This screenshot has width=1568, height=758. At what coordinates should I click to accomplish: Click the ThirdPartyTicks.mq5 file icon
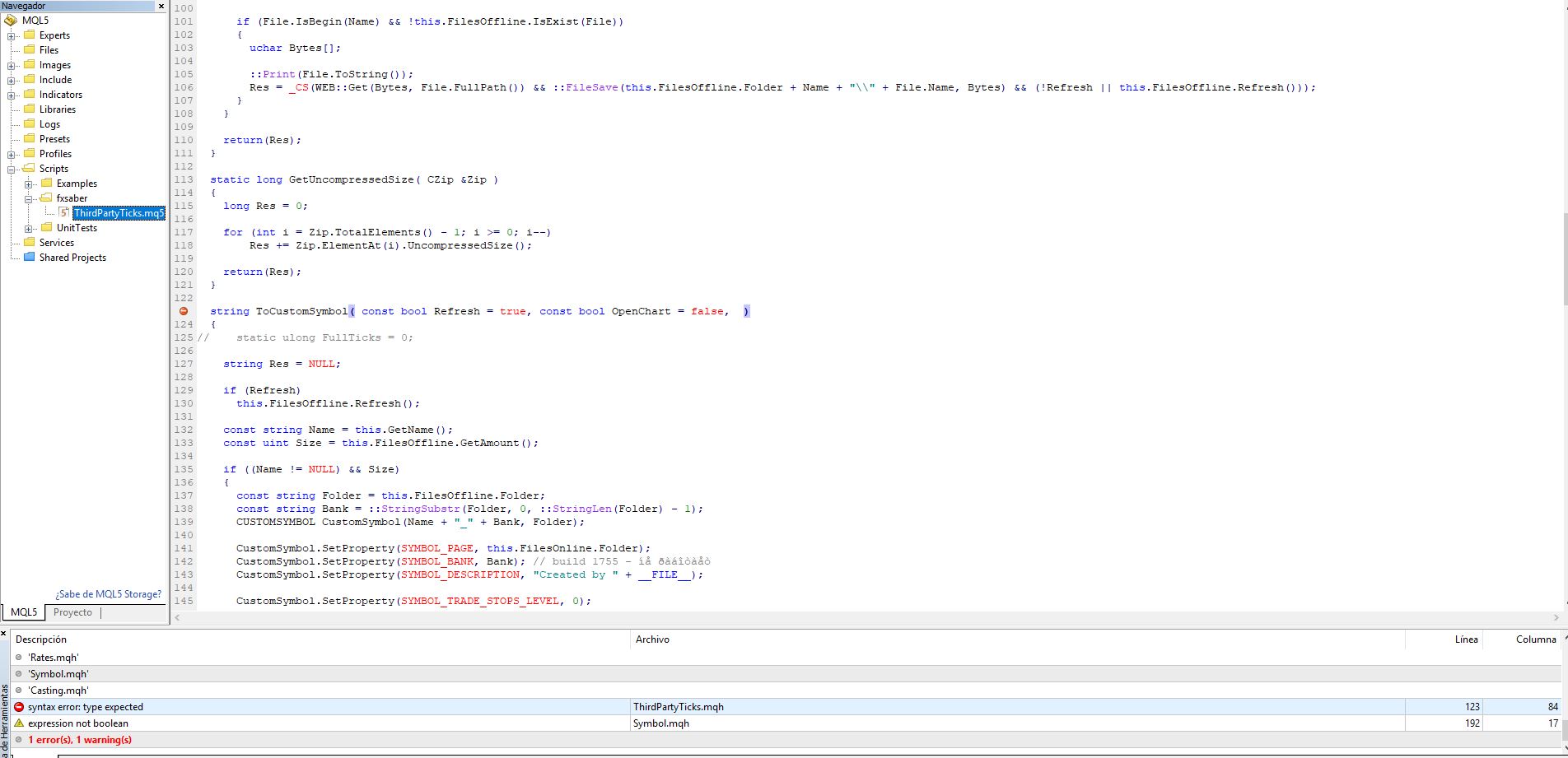64,213
